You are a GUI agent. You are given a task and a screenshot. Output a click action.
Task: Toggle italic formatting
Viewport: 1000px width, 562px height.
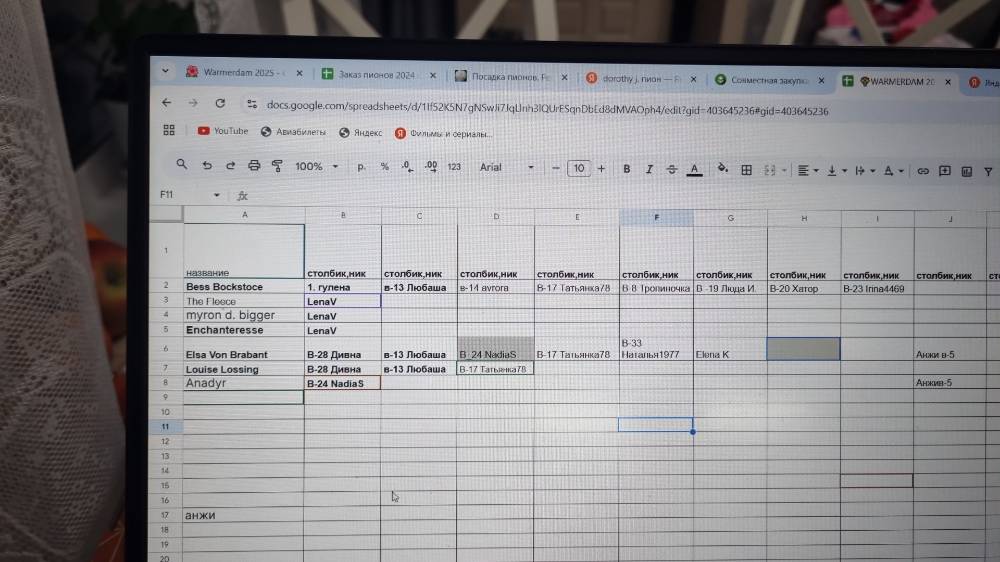(649, 170)
